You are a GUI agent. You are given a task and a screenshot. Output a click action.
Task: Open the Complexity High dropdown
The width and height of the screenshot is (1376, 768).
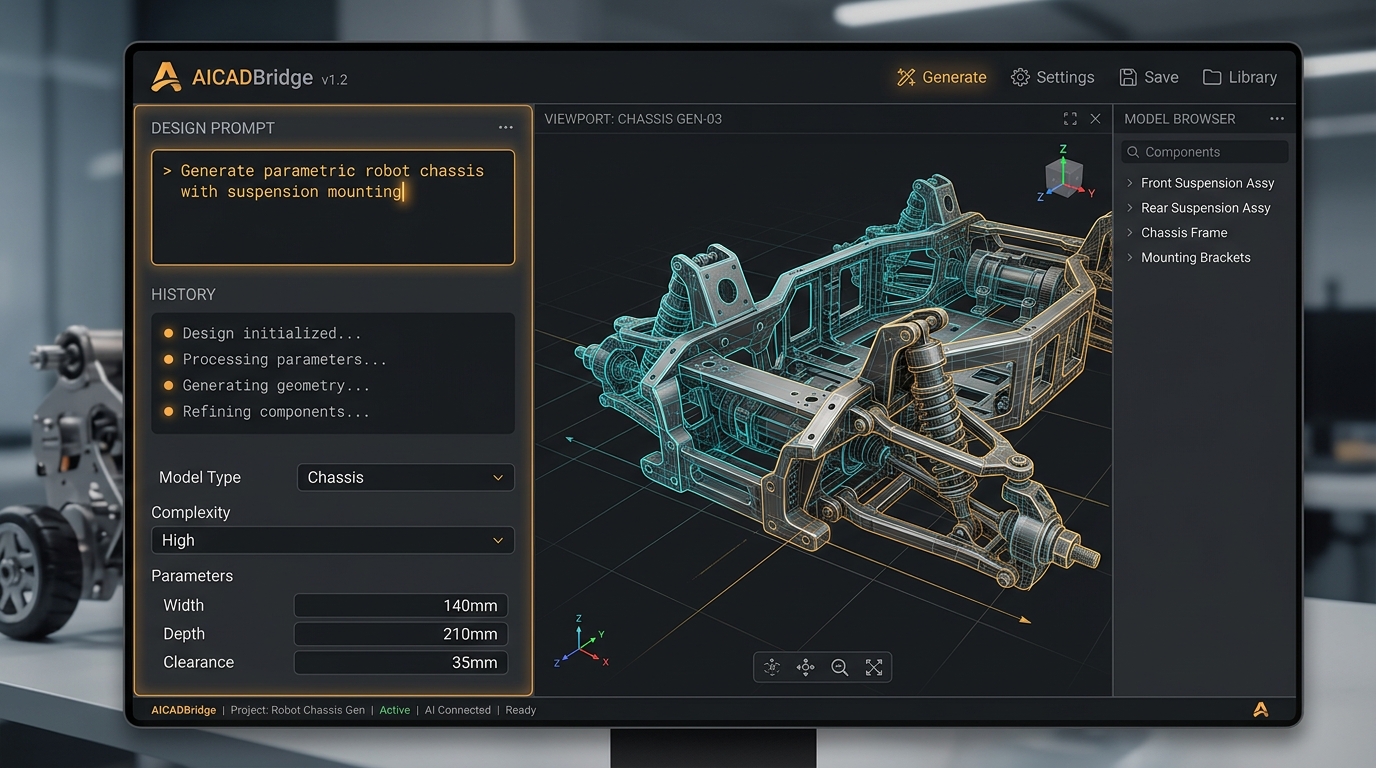pos(333,540)
